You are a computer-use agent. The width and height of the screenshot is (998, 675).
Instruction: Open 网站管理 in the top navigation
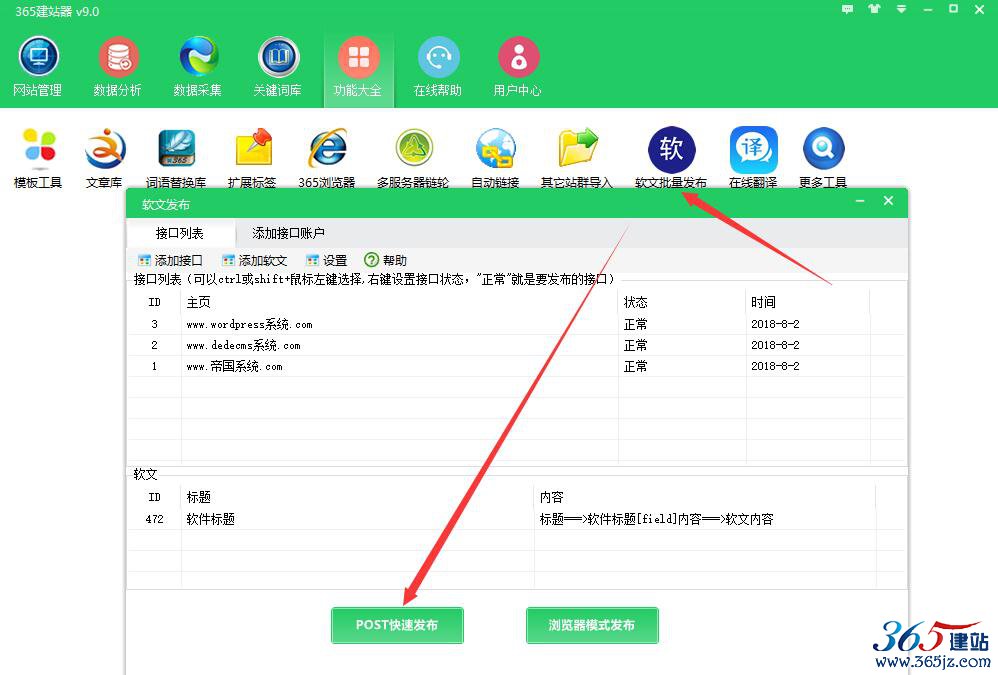click(x=38, y=69)
